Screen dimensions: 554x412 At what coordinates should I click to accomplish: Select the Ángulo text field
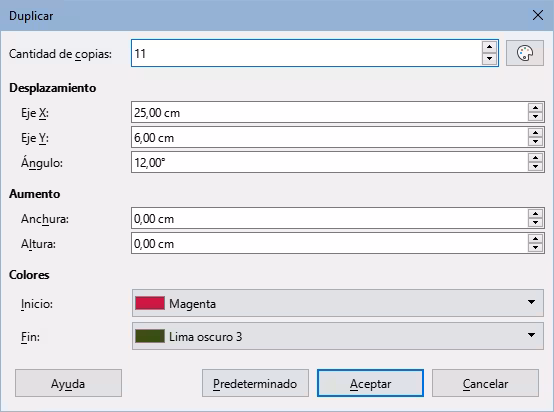(329, 163)
